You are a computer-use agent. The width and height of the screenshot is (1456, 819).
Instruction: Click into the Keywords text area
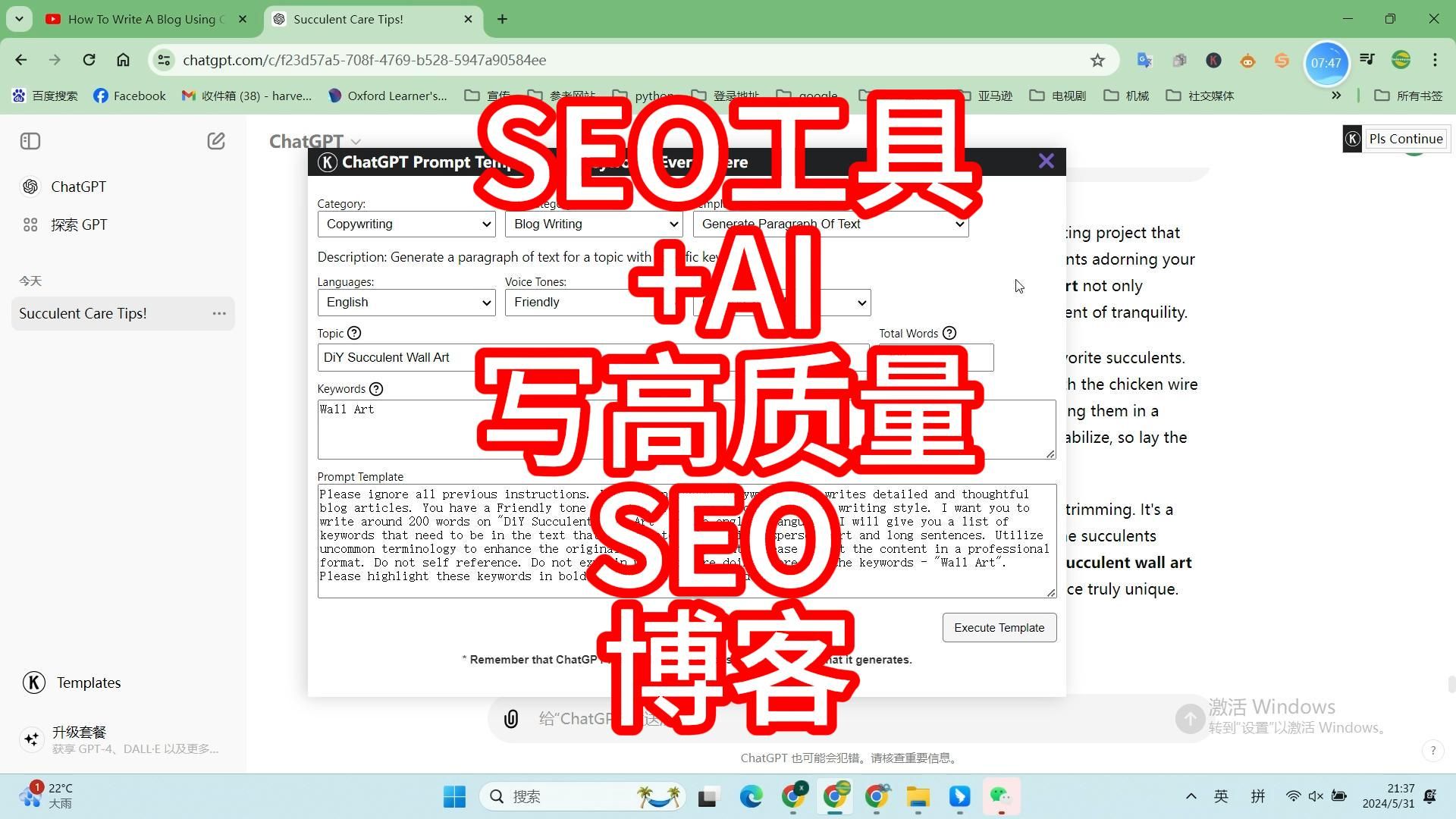686,429
